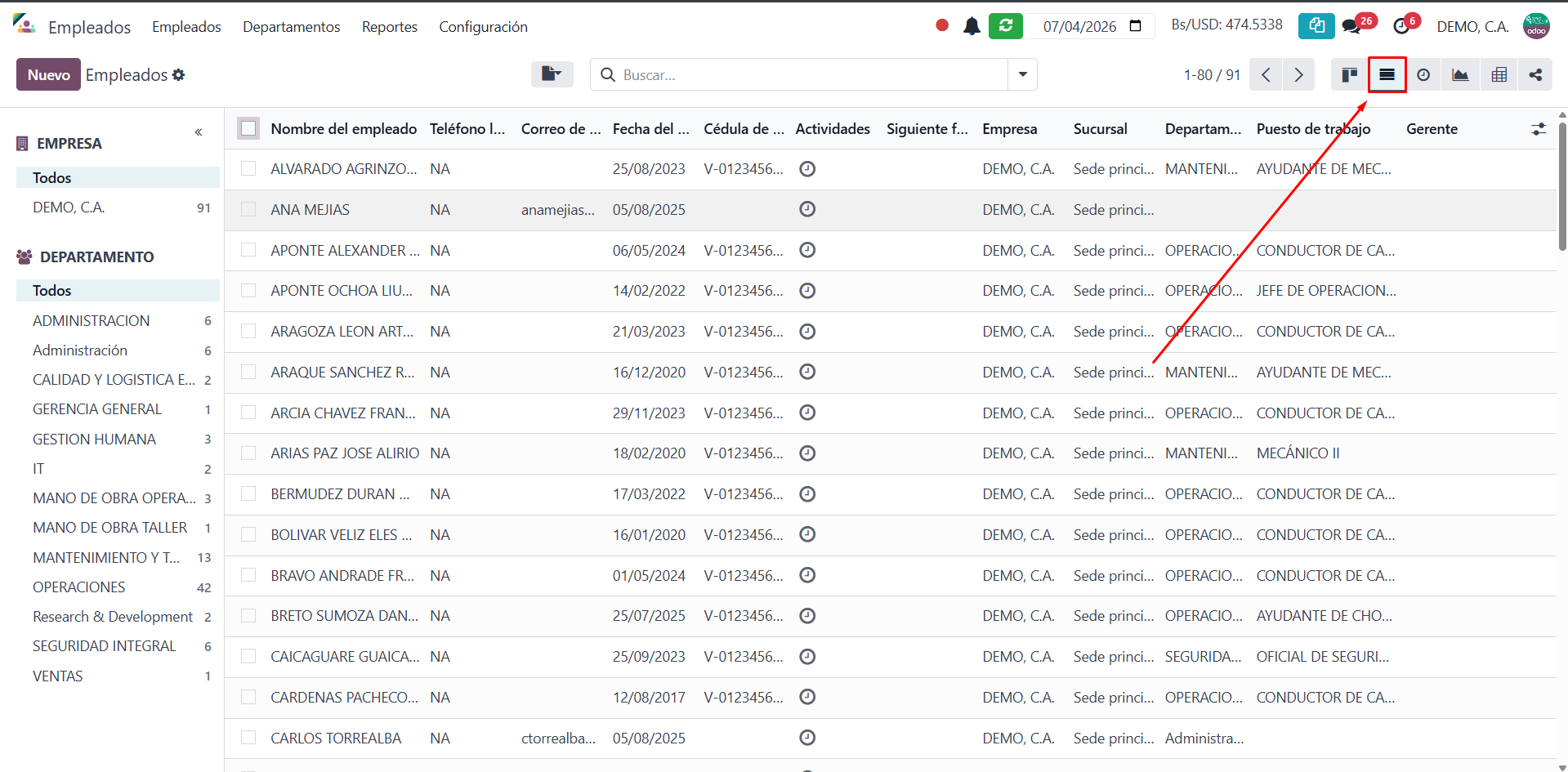
Task: Select all employees with header checkbox
Action: [248, 128]
